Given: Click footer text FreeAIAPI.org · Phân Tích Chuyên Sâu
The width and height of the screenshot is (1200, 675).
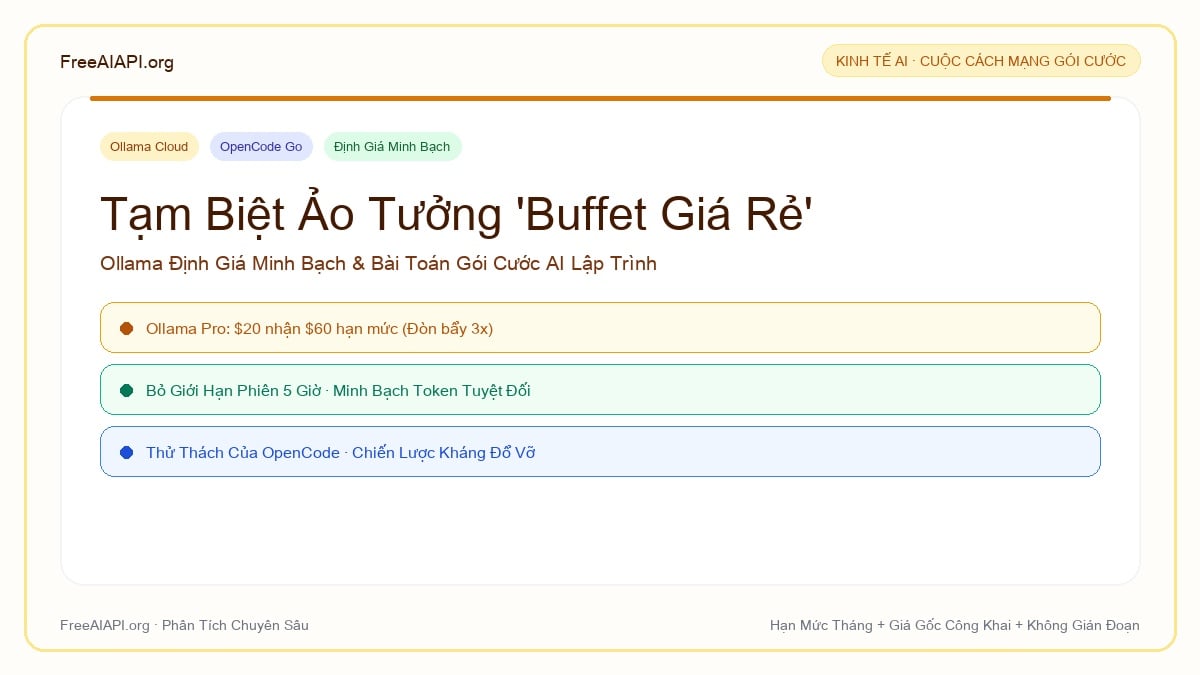Looking at the screenshot, I should [184, 625].
